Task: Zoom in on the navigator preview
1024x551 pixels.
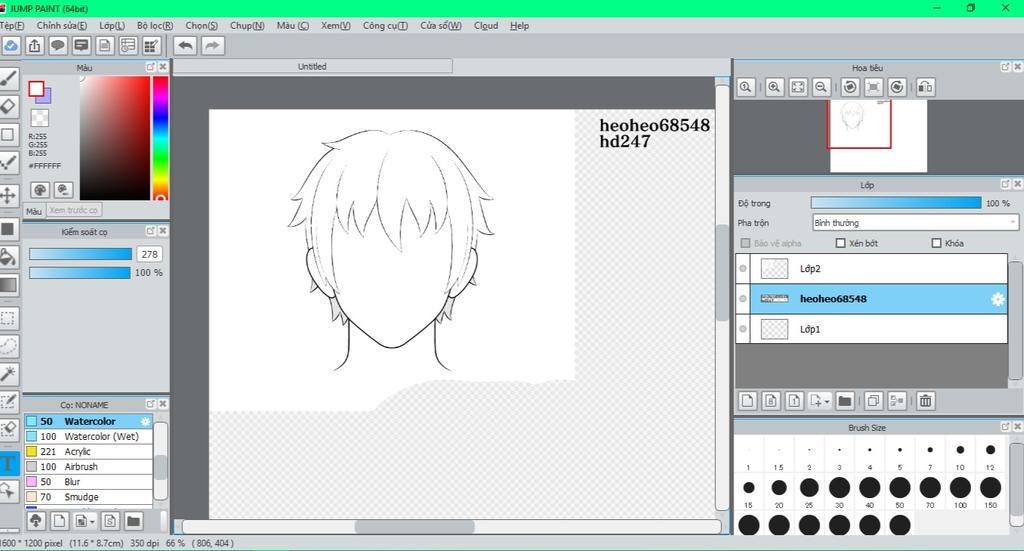Action: click(774, 87)
